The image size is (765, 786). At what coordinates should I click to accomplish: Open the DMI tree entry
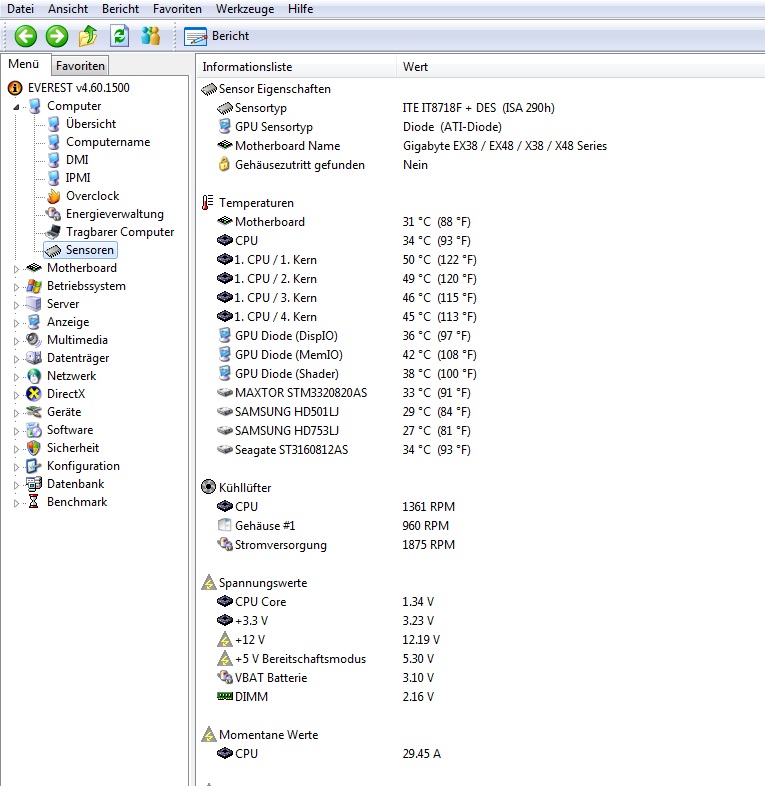point(77,160)
